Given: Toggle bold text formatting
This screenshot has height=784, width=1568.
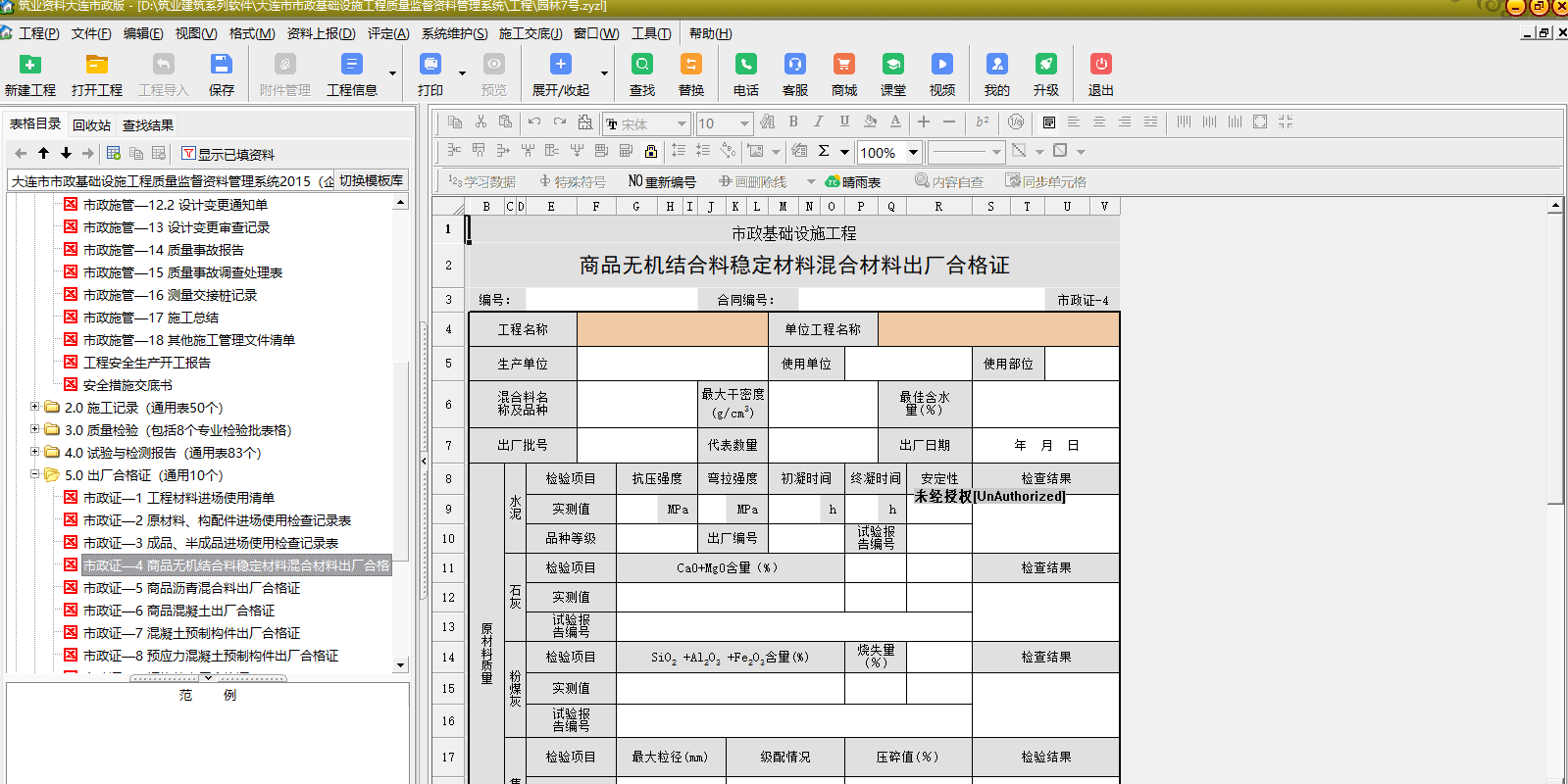Looking at the screenshot, I should pyautogui.click(x=793, y=122).
